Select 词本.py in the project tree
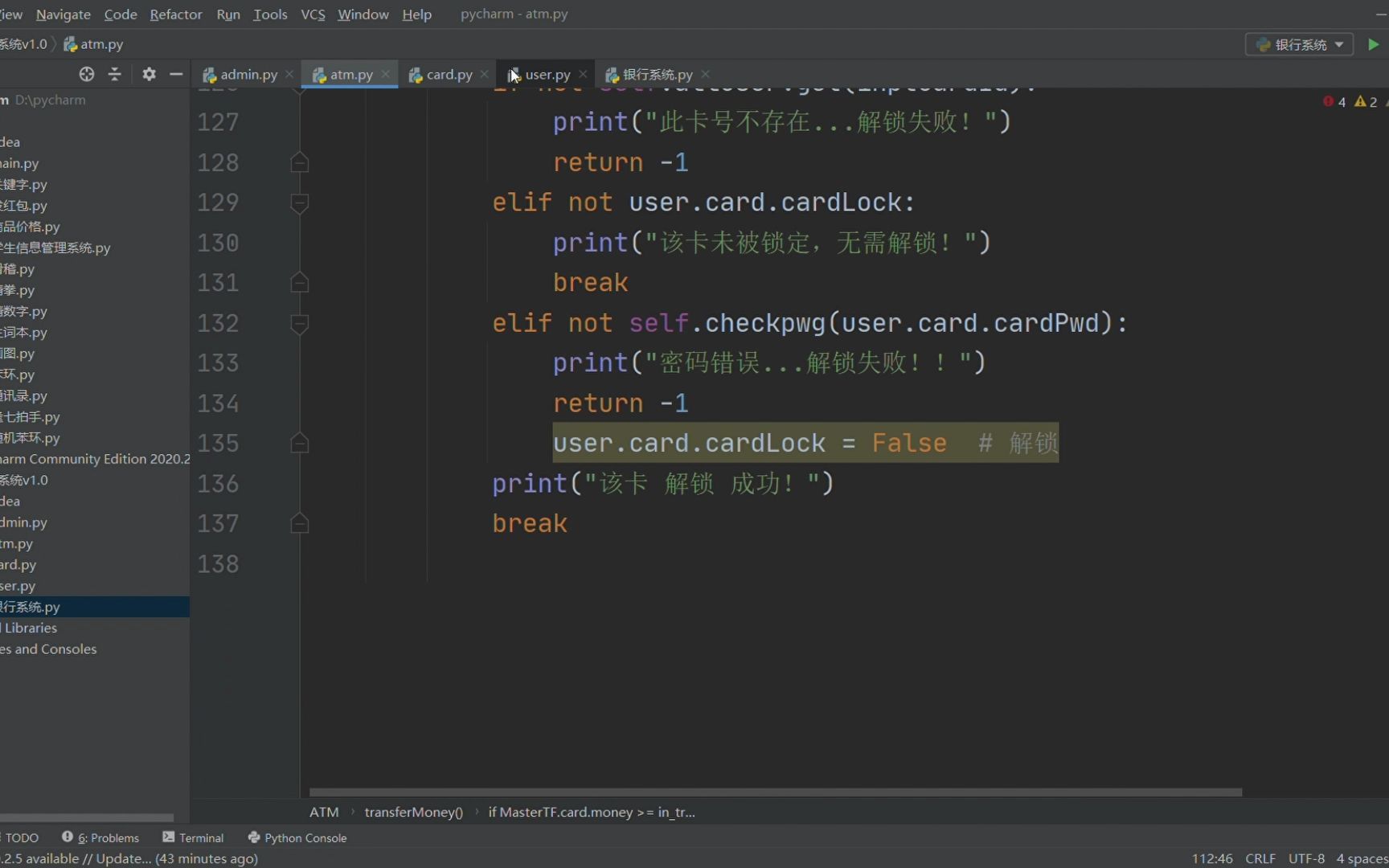1389x868 pixels. (95, 332)
